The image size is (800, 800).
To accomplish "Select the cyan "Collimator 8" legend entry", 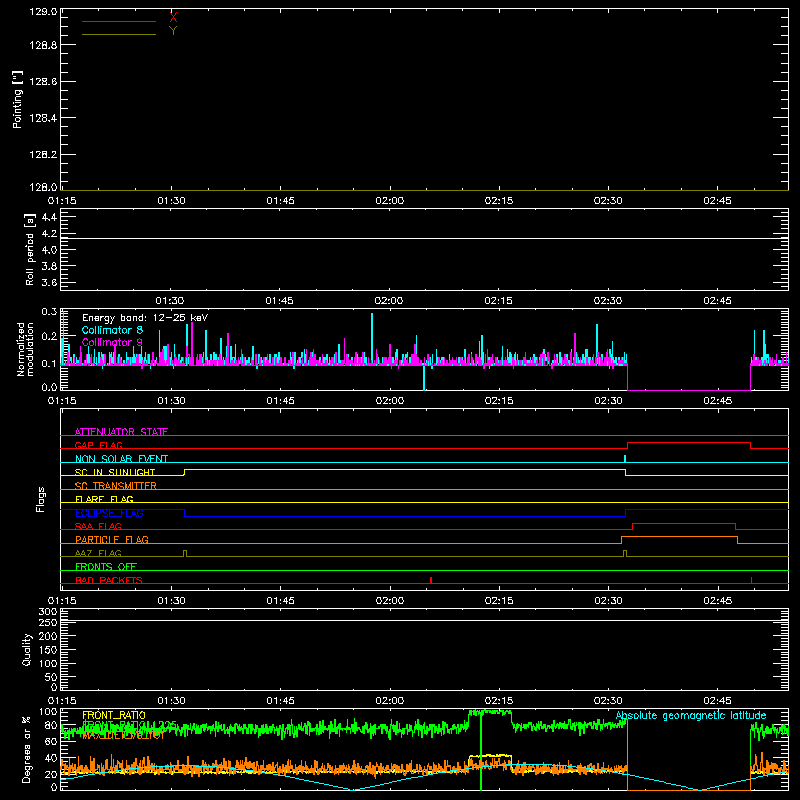I will pos(112,330).
